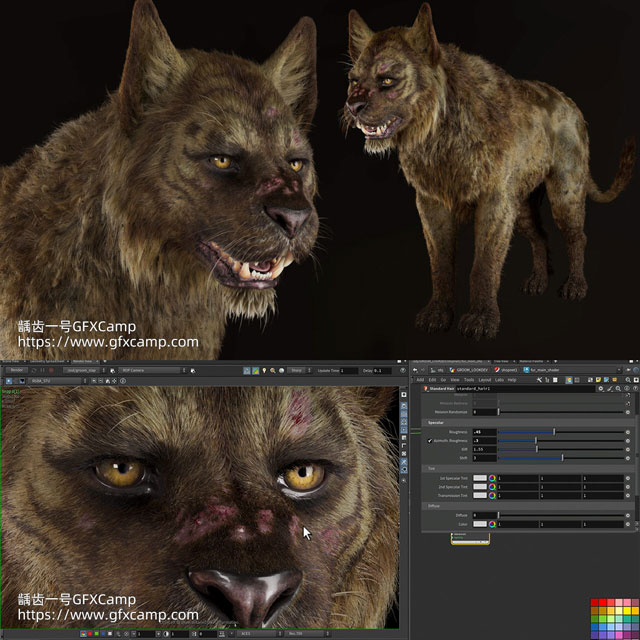Select the obj path segment
This screenshot has height=640, width=640.
point(437,370)
